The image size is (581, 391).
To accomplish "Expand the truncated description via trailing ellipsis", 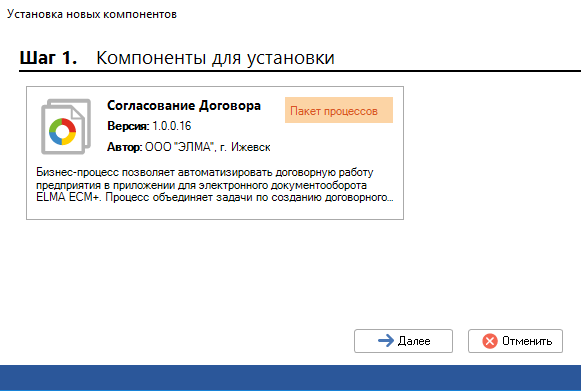I will 391,198.
